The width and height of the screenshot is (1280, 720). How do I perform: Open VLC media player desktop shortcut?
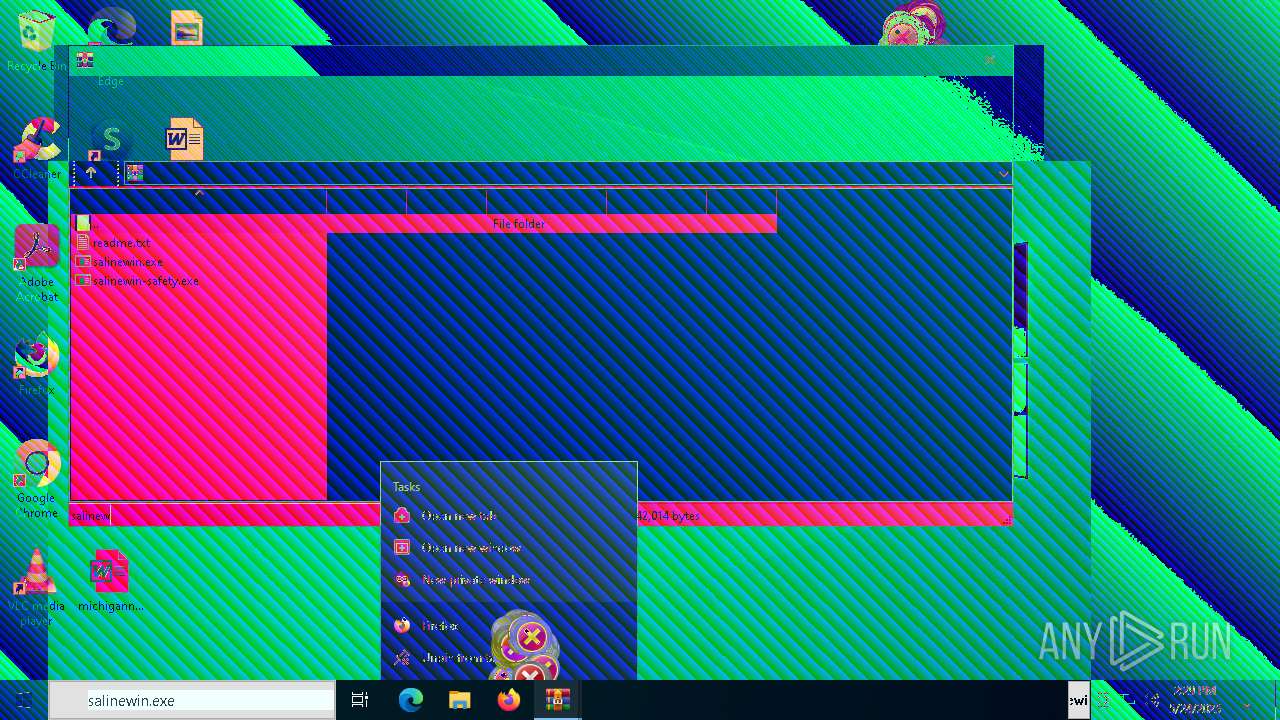coord(36,588)
